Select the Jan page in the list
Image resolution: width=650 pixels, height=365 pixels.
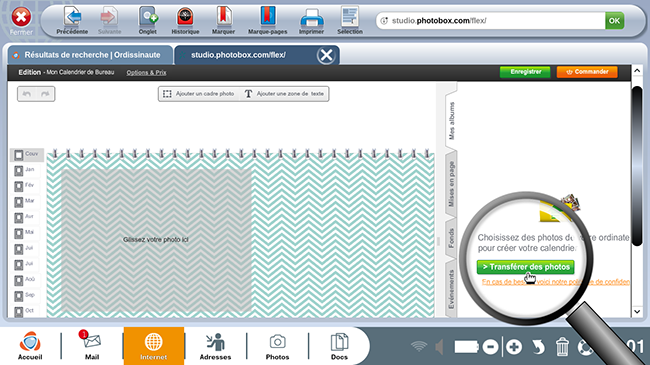(26, 170)
